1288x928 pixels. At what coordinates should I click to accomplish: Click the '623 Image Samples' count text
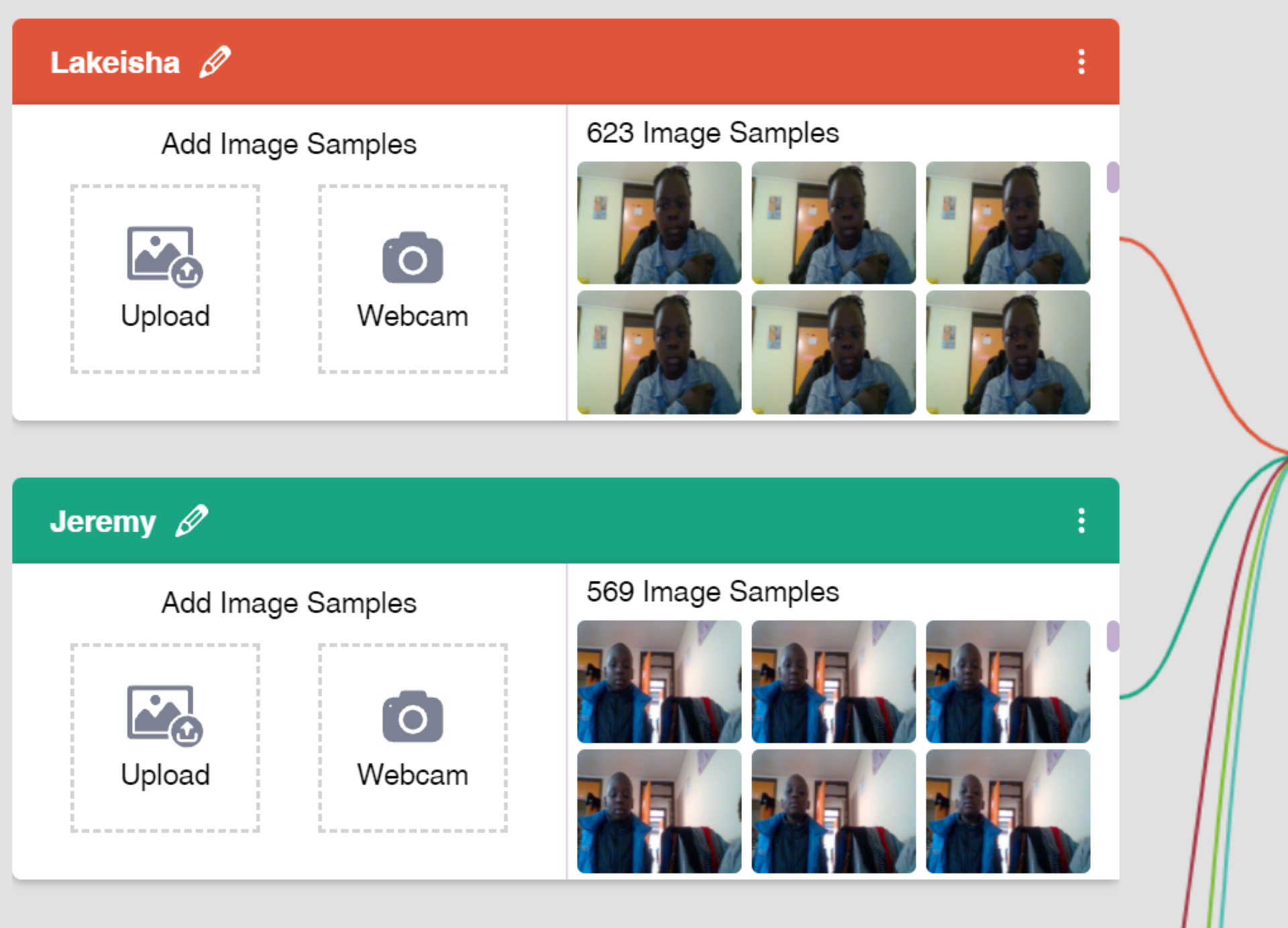[x=712, y=134]
